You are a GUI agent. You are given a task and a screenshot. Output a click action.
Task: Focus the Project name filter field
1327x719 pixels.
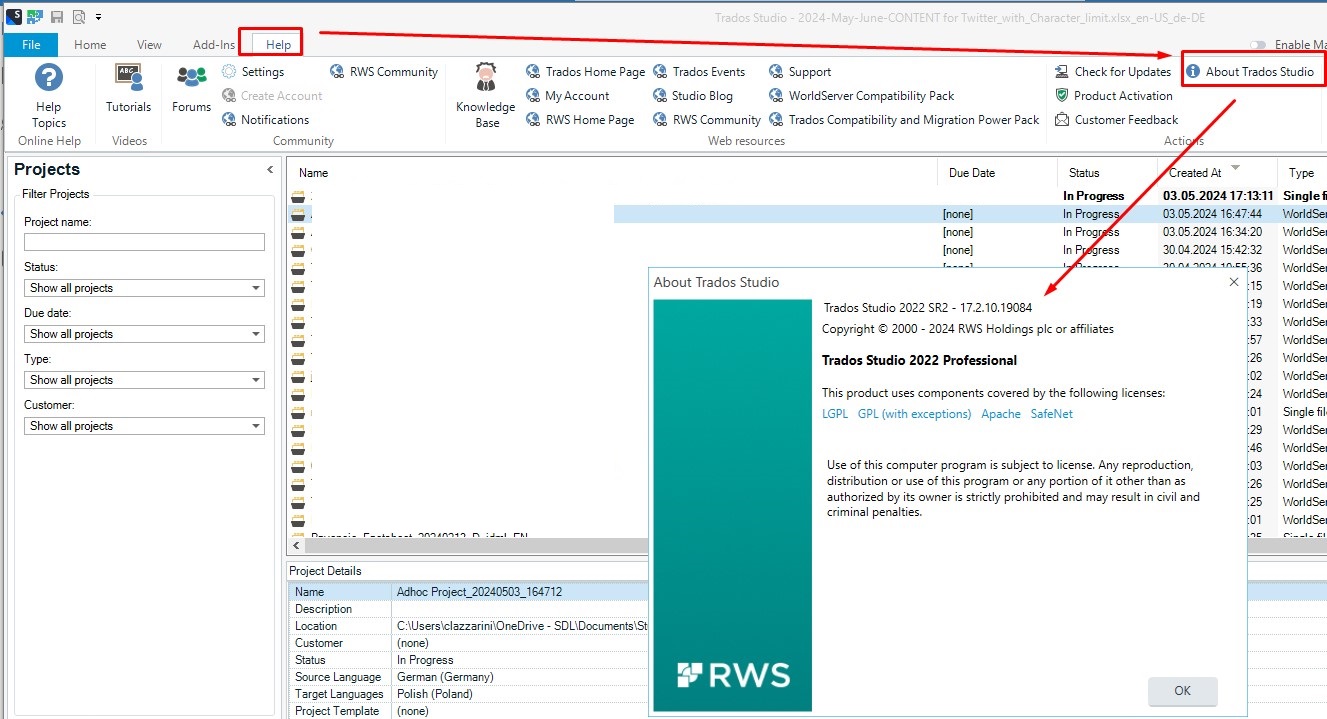[144, 242]
